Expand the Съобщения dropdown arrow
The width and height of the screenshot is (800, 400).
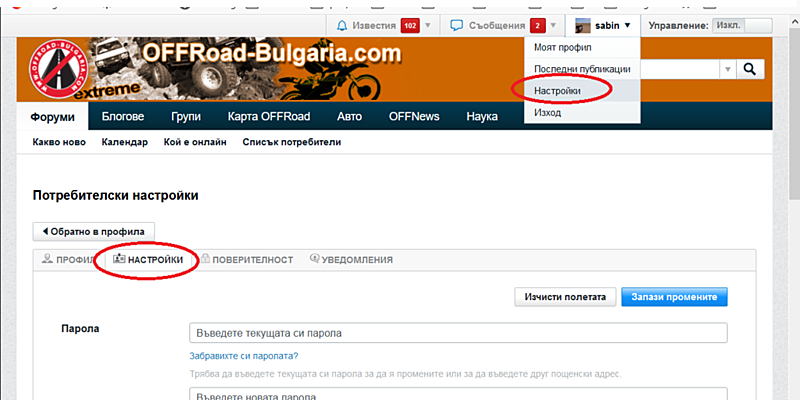point(553,25)
